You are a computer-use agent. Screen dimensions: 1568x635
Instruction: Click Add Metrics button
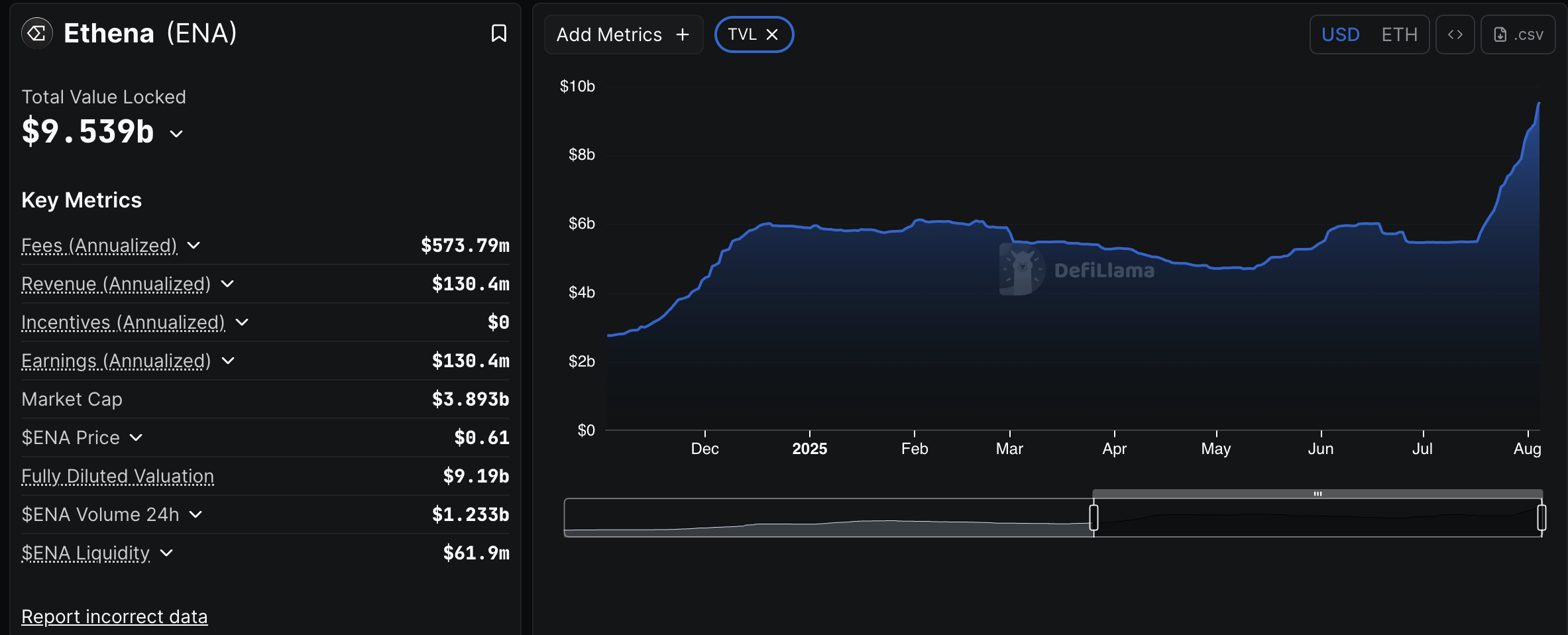(623, 34)
